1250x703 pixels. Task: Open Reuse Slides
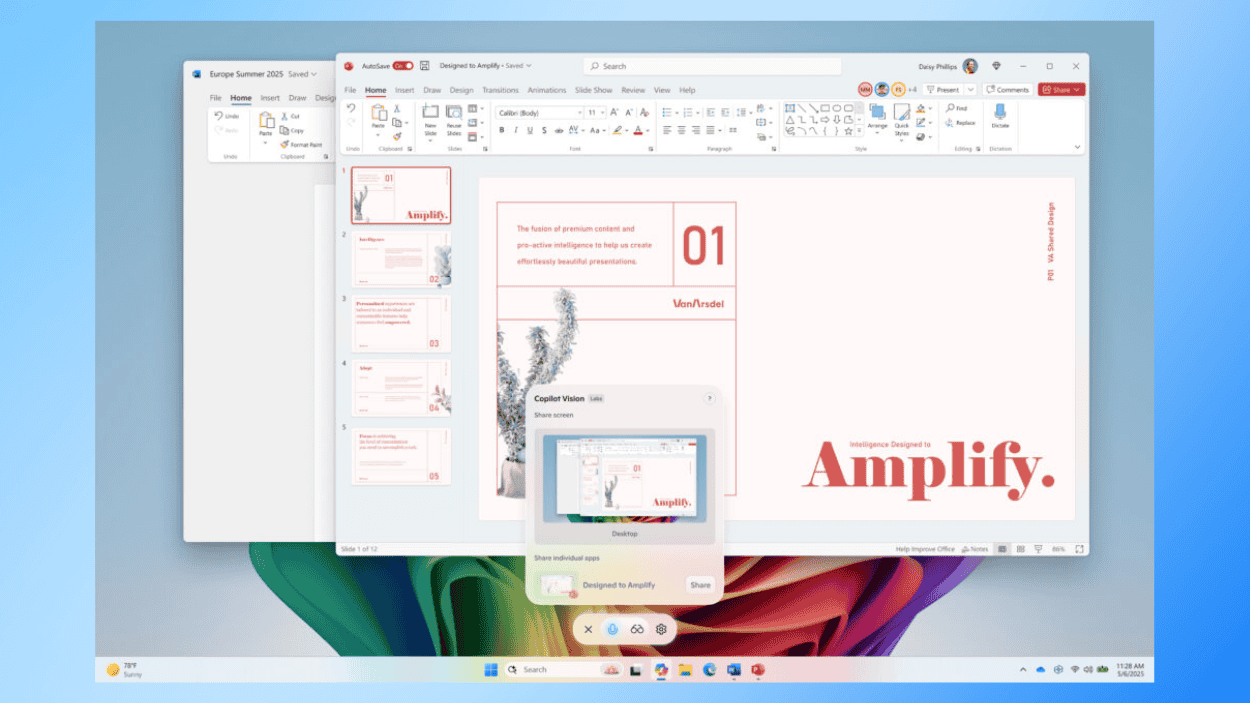coord(454,119)
